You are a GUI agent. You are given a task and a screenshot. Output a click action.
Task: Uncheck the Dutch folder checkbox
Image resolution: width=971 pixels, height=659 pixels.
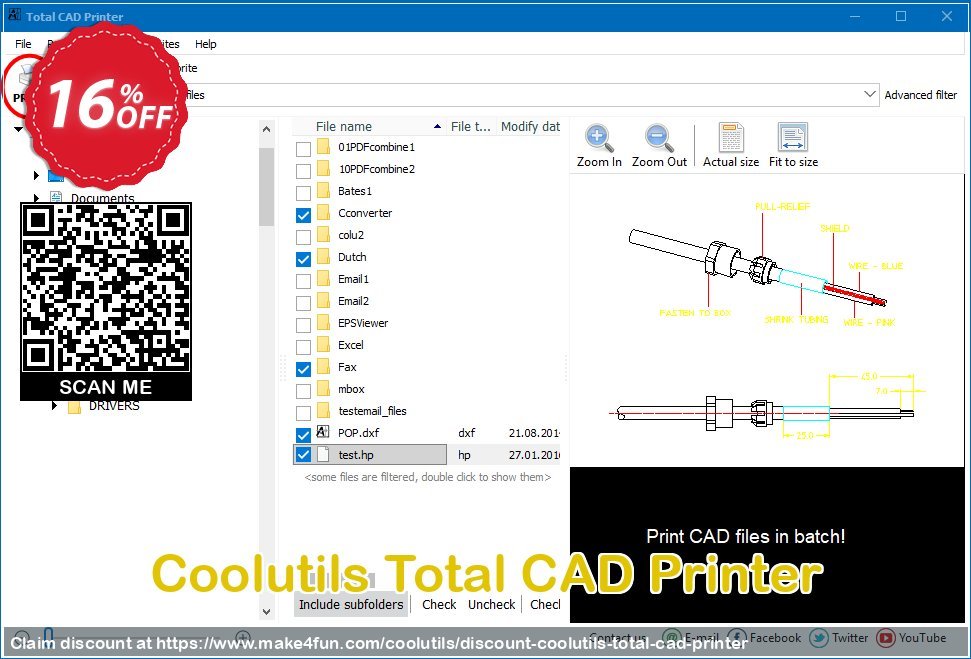[303, 259]
